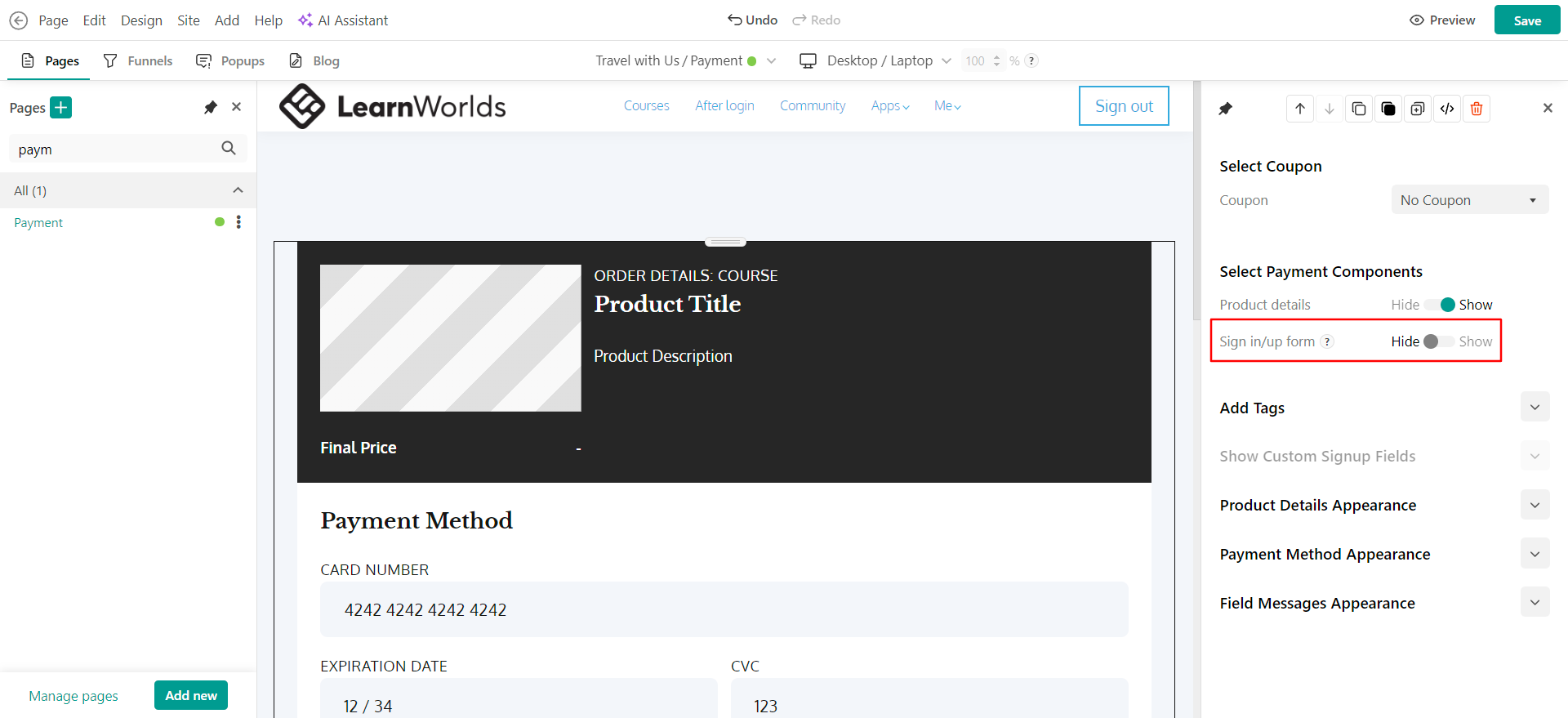This screenshot has height=718, width=1568.
Task: Click the Undo button
Action: (752, 20)
